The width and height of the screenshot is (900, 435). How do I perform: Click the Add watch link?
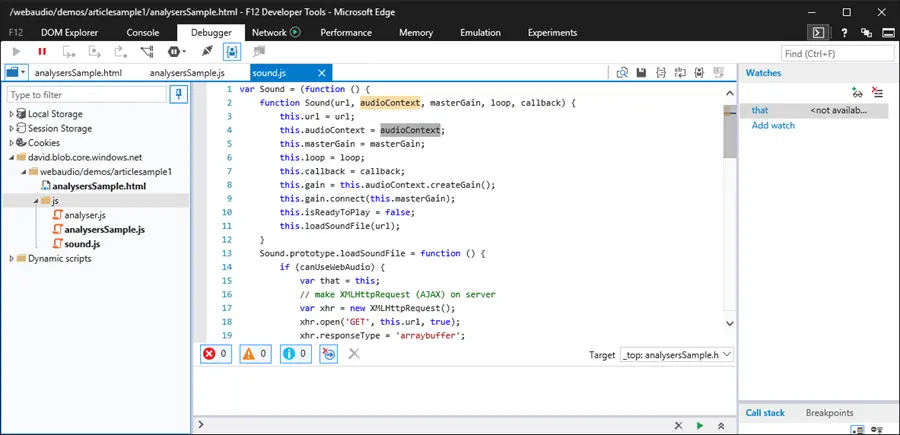pos(773,125)
